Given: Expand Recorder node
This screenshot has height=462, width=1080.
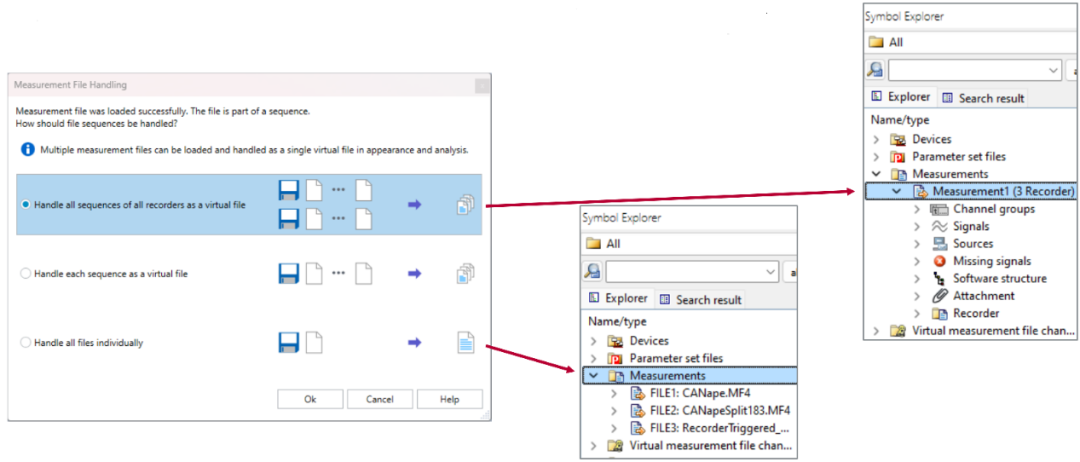Looking at the screenshot, I should point(917,313).
